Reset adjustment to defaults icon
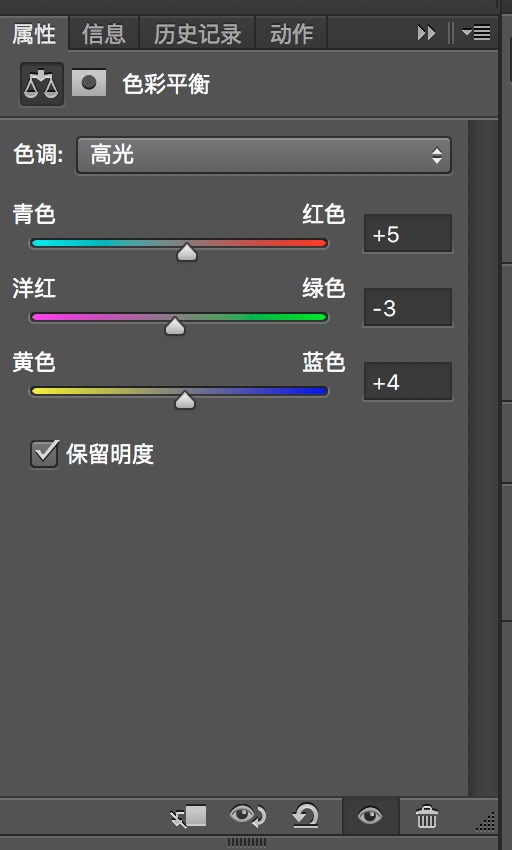512x850 pixels. (x=305, y=816)
